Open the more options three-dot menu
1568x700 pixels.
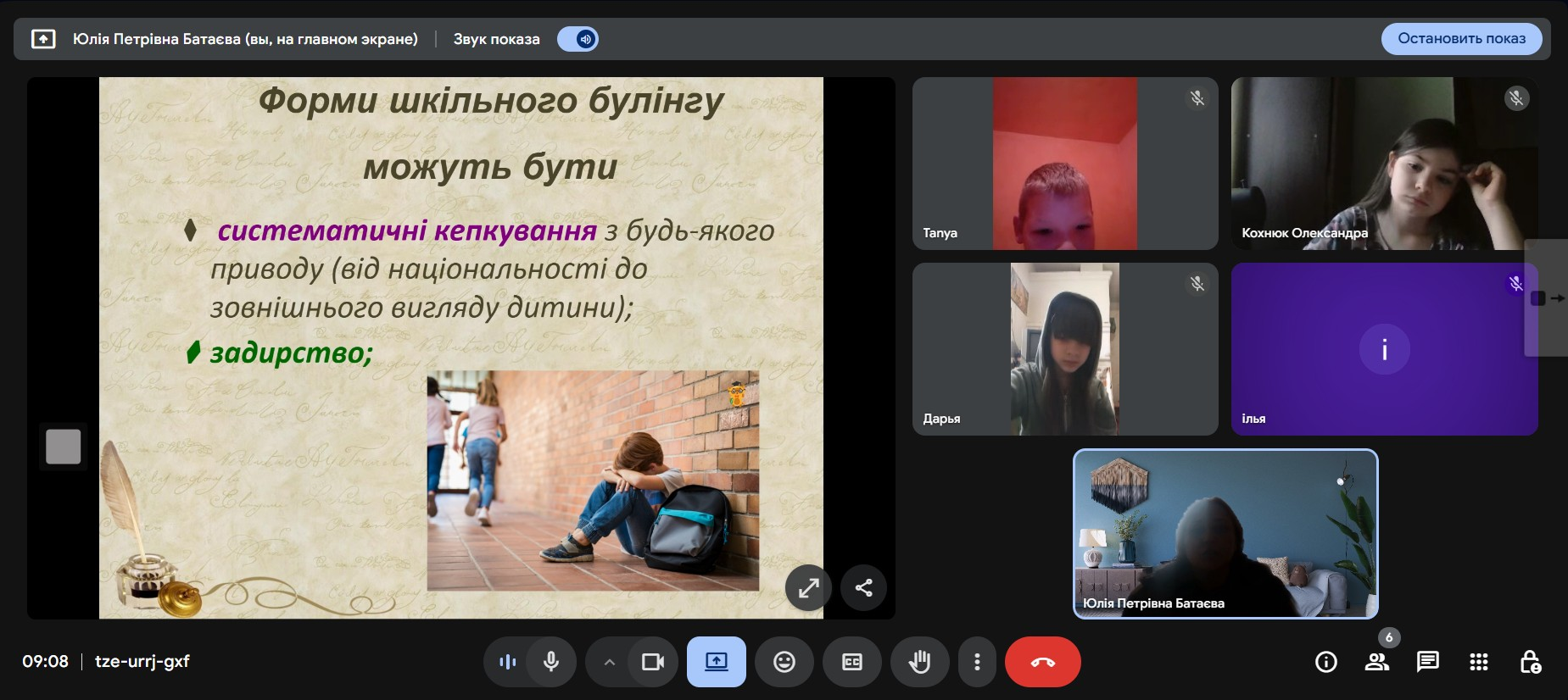click(x=977, y=662)
